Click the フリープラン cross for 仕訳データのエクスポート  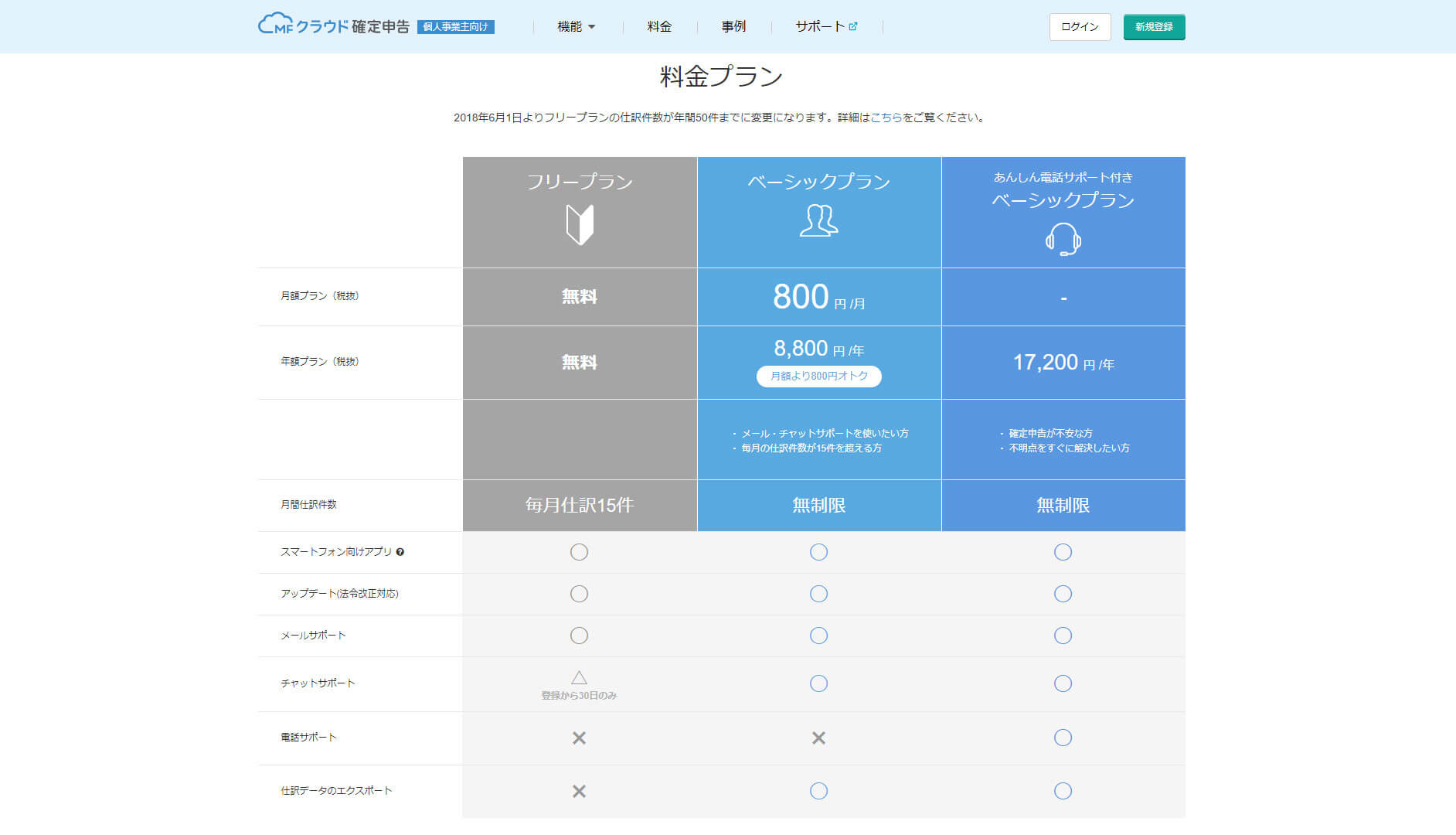click(x=579, y=792)
